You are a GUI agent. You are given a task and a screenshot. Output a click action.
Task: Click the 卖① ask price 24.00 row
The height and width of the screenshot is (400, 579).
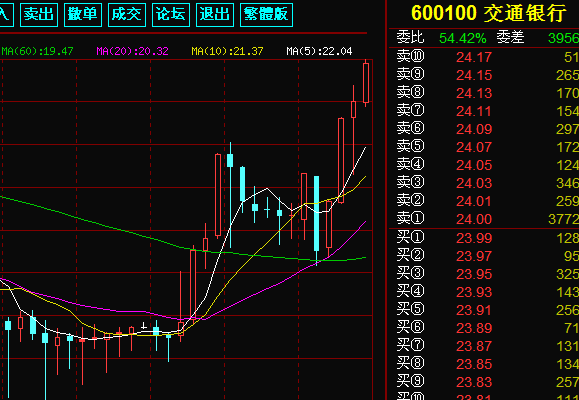pos(484,219)
